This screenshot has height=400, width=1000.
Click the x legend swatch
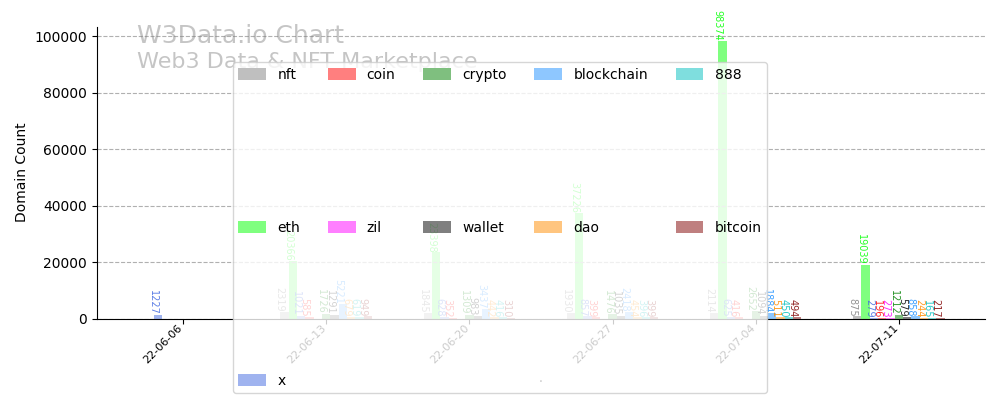click(252, 380)
